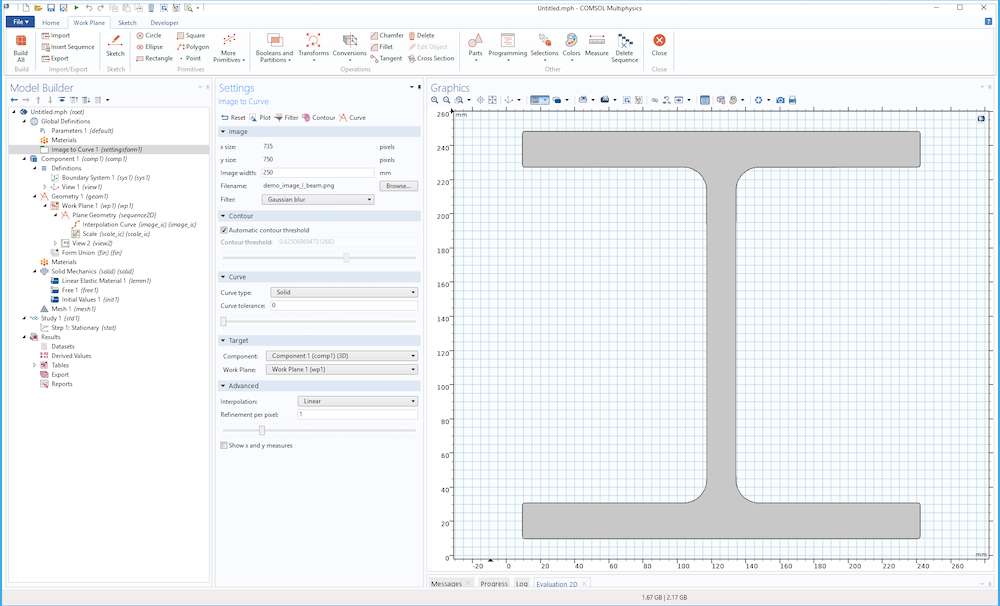Switch to the Developer tab
The image size is (1000, 606).
coord(164,22)
